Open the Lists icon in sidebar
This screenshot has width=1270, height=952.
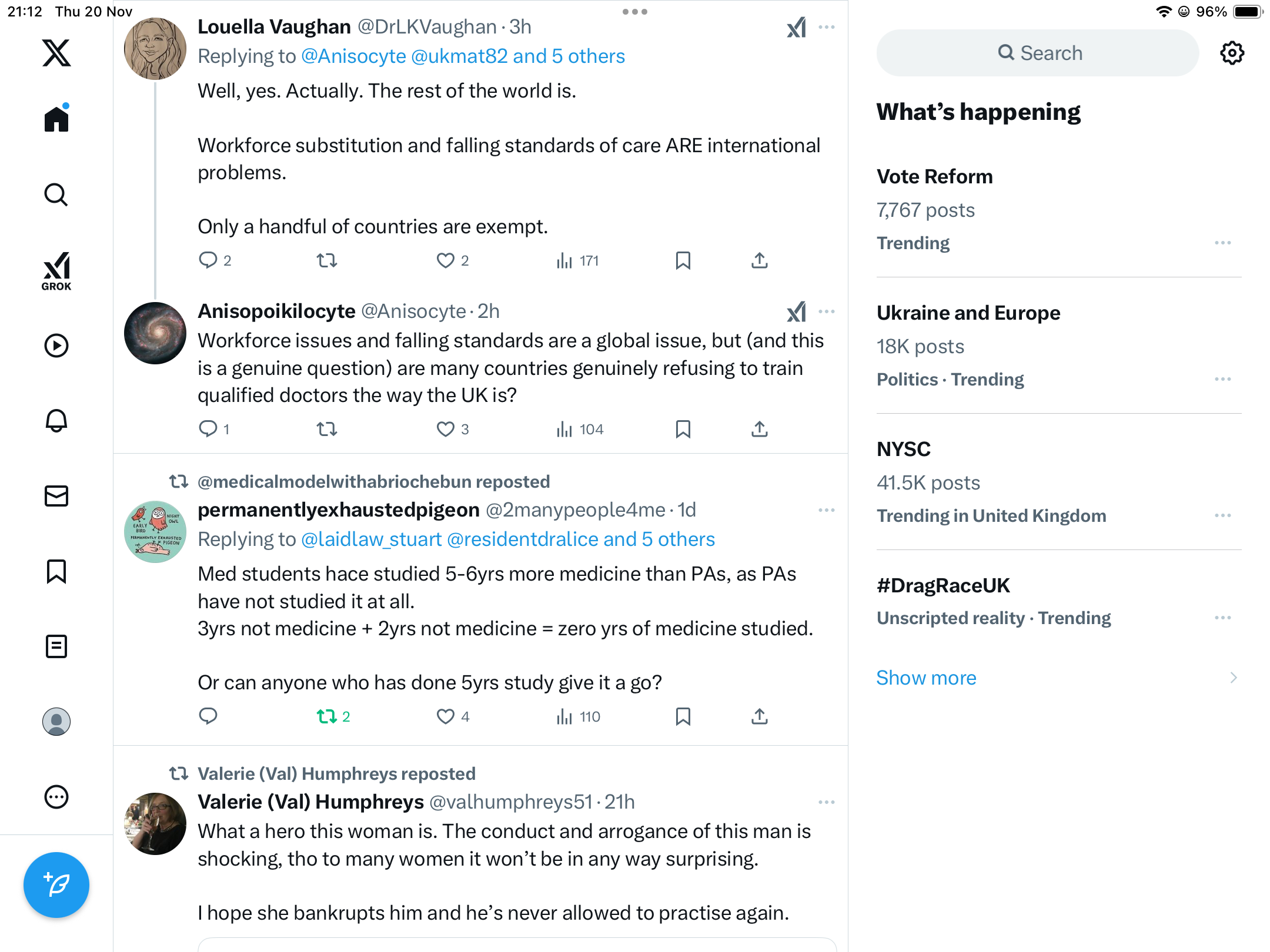tap(56, 646)
